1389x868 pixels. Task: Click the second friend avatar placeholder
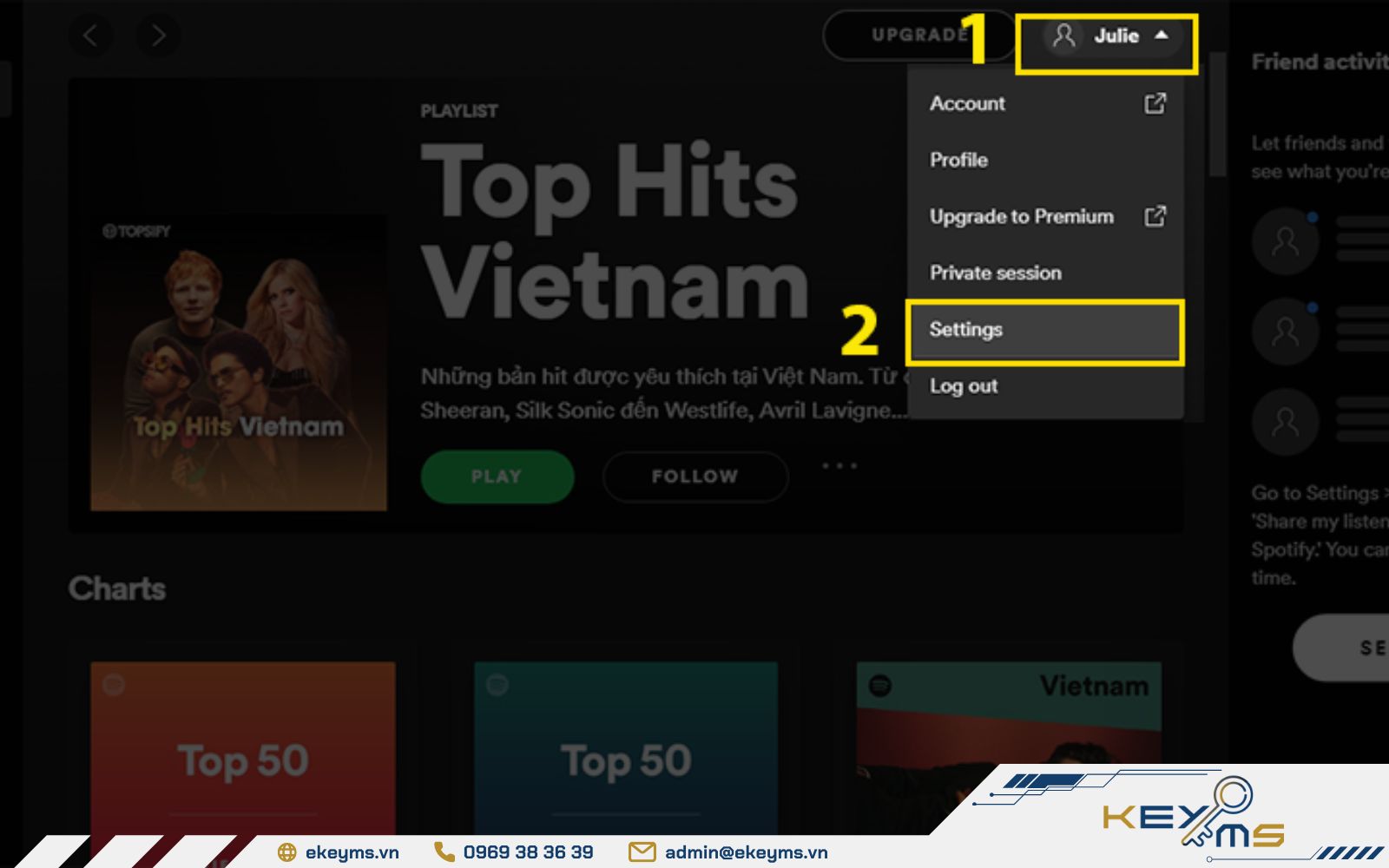(x=1286, y=331)
